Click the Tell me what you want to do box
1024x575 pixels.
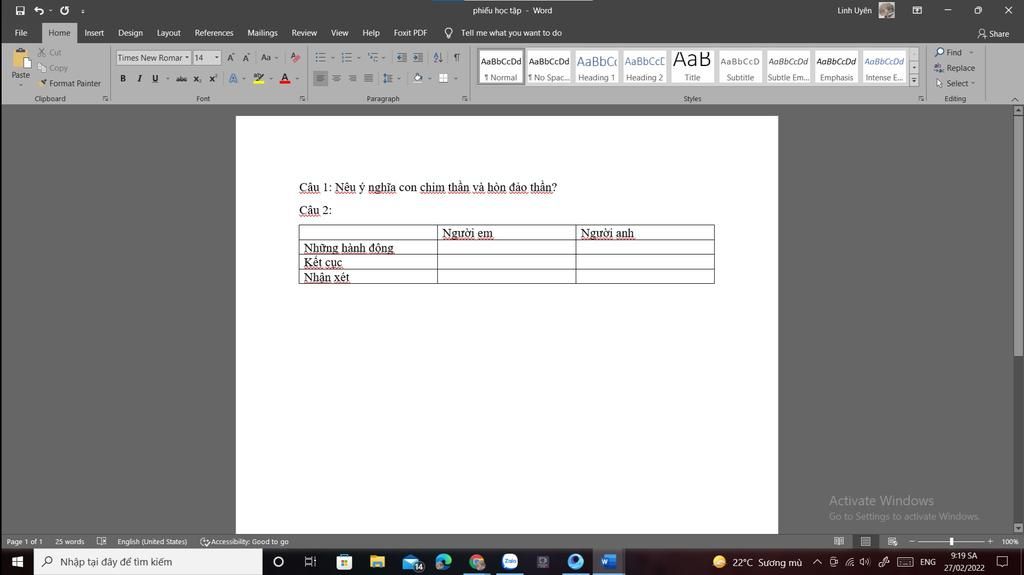click(x=511, y=33)
